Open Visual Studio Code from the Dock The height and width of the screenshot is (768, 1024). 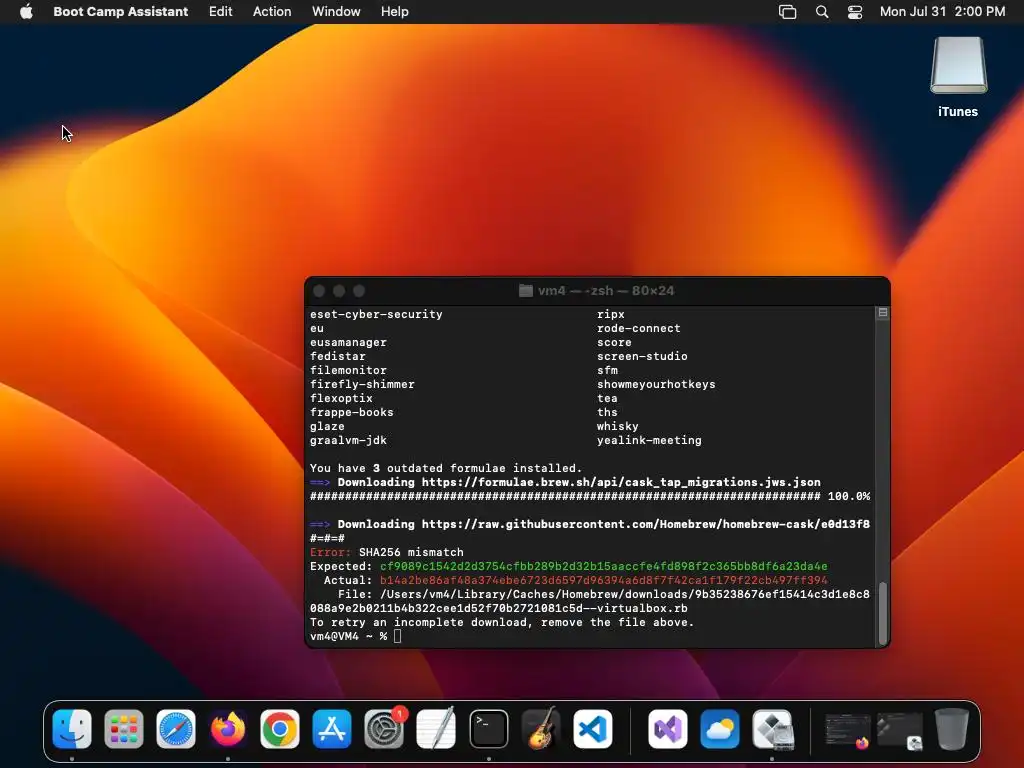click(x=593, y=729)
